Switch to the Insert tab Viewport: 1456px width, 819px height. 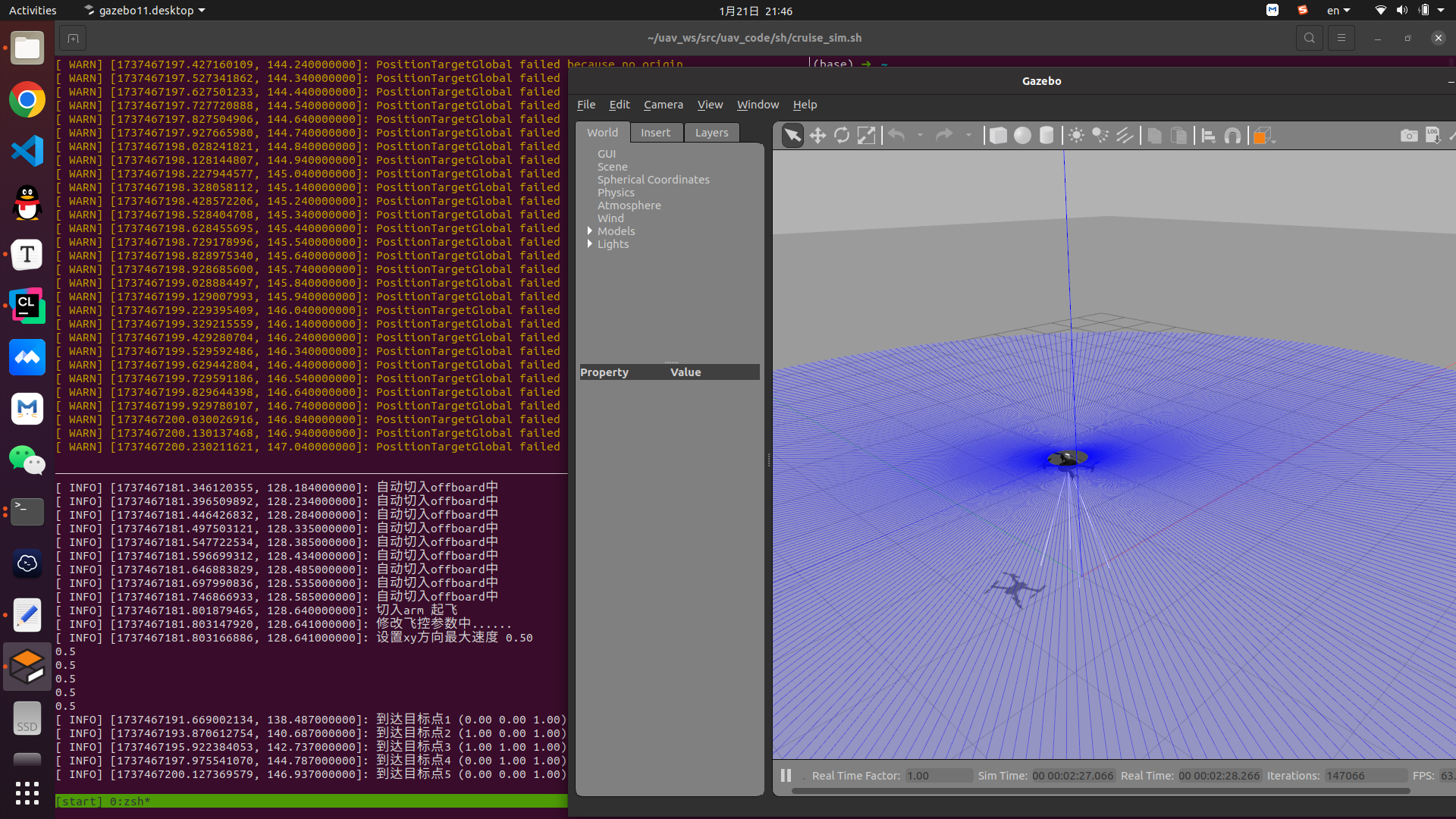pos(656,133)
